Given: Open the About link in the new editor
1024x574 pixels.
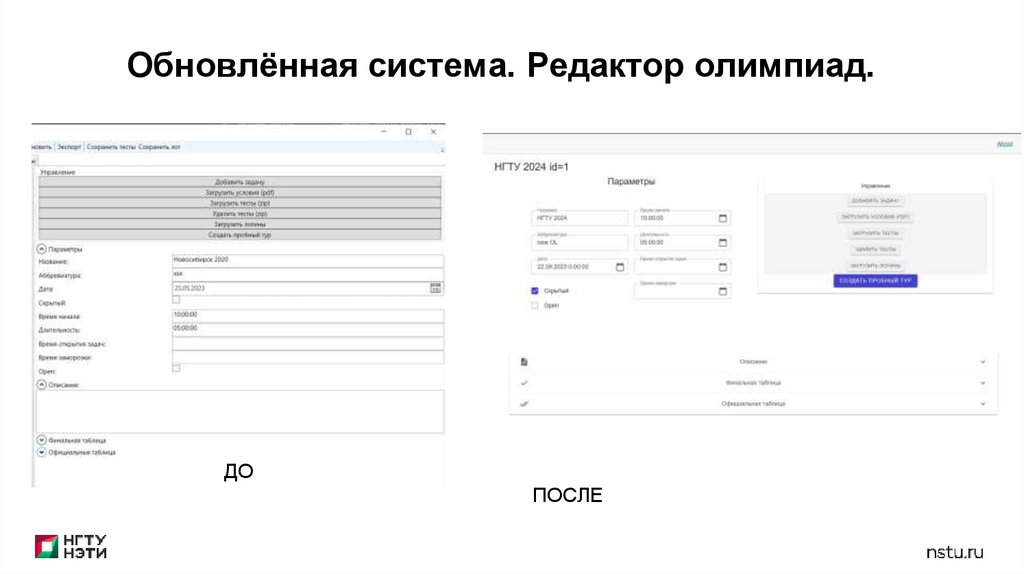Looking at the screenshot, I should [x=1004, y=144].
